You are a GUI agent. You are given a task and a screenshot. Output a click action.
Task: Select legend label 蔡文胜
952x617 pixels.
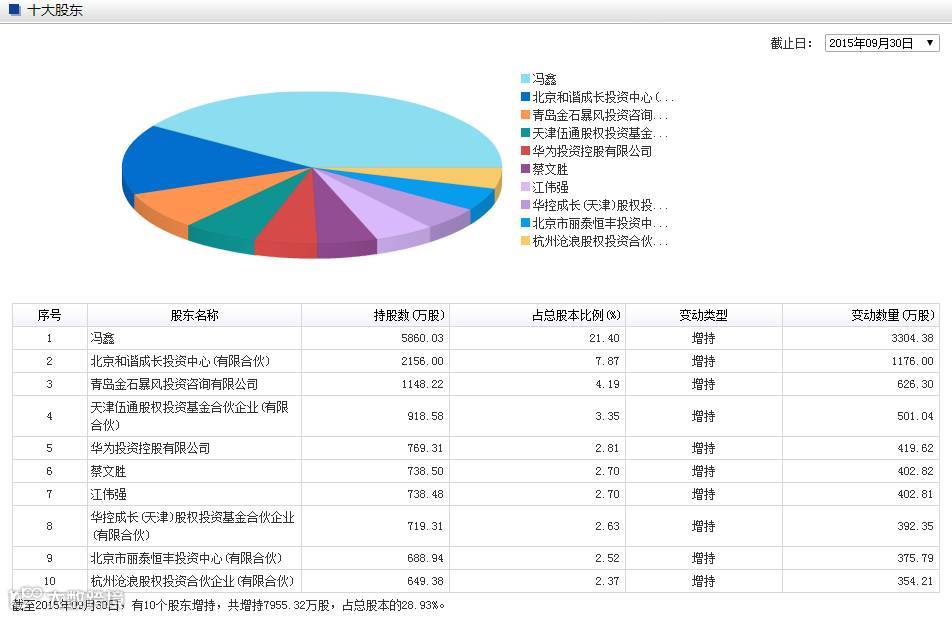550,169
